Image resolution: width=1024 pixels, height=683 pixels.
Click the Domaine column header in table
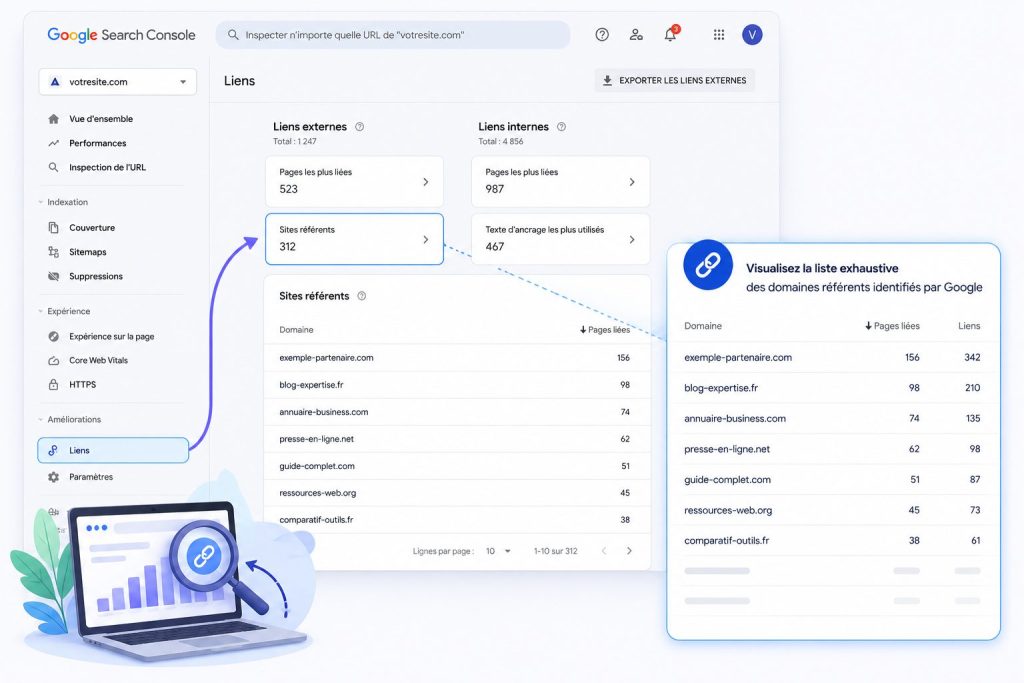[296, 330]
